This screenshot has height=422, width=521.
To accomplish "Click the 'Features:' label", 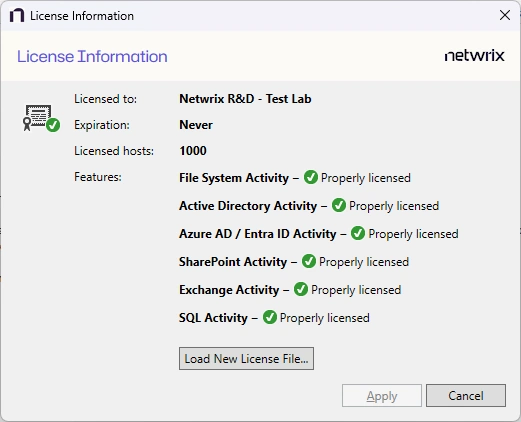I will (x=98, y=177).
